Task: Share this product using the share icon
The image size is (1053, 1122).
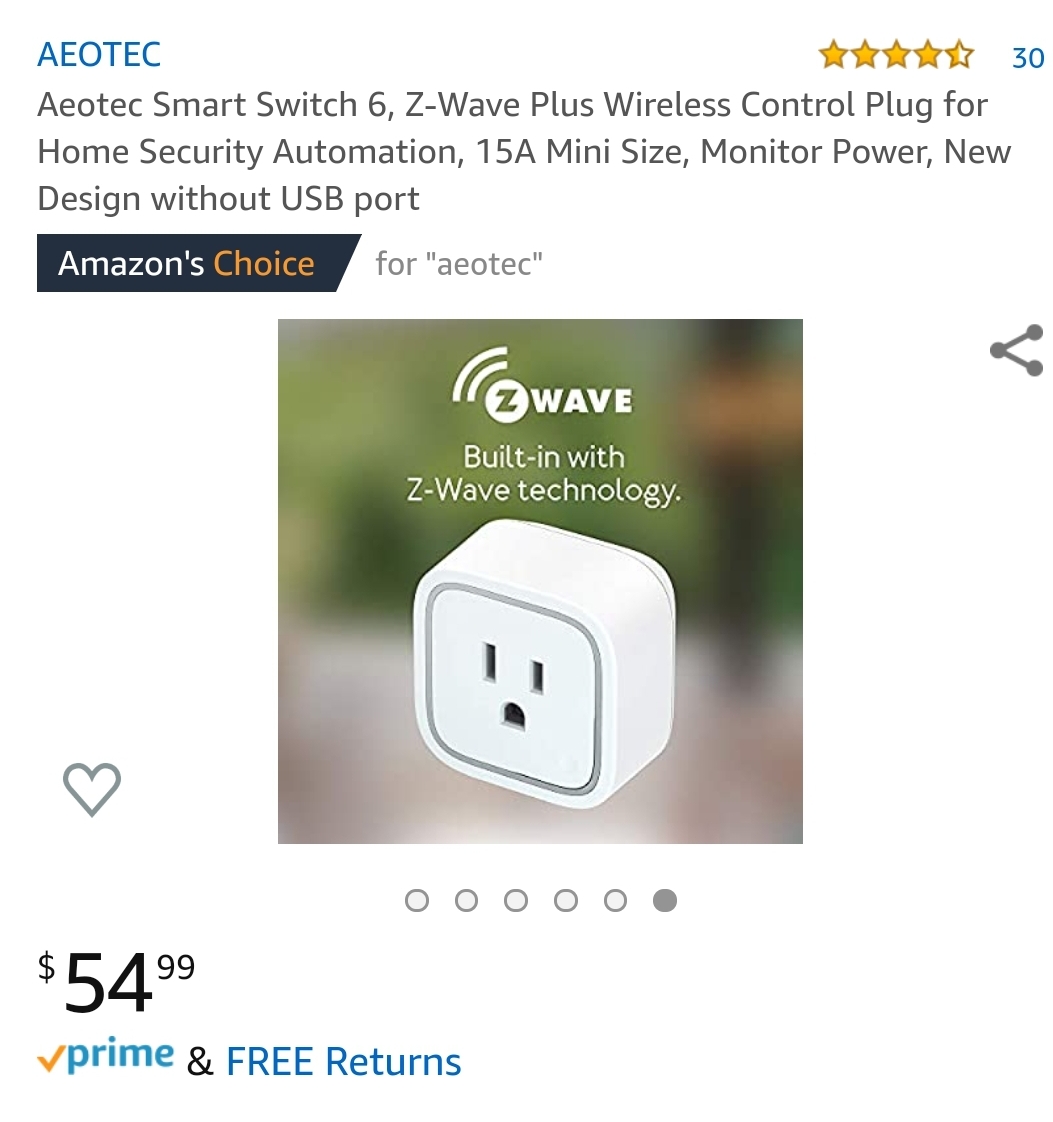Action: 1017,350
